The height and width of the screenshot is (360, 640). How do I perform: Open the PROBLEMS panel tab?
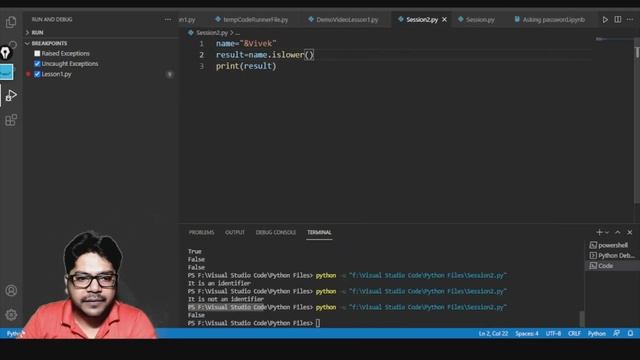(x=201, y=232)
